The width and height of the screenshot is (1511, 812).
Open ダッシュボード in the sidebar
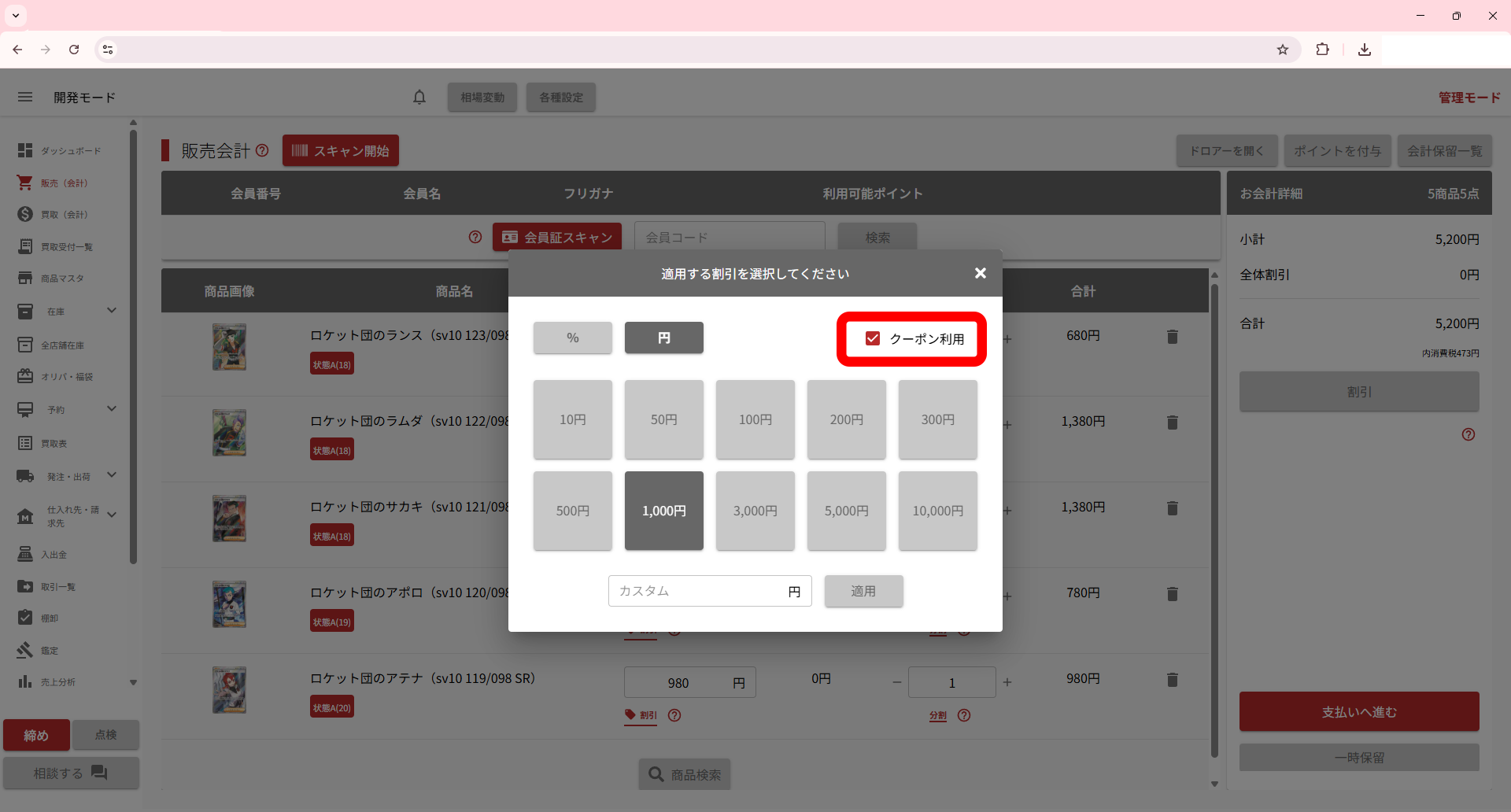tap(70, 150)
